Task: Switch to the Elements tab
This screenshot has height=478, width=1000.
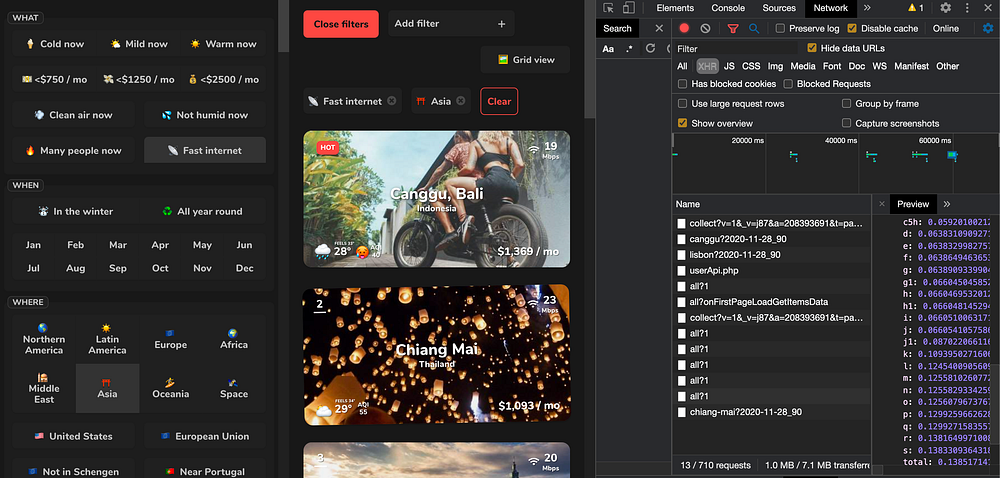Action: (675, 8)
